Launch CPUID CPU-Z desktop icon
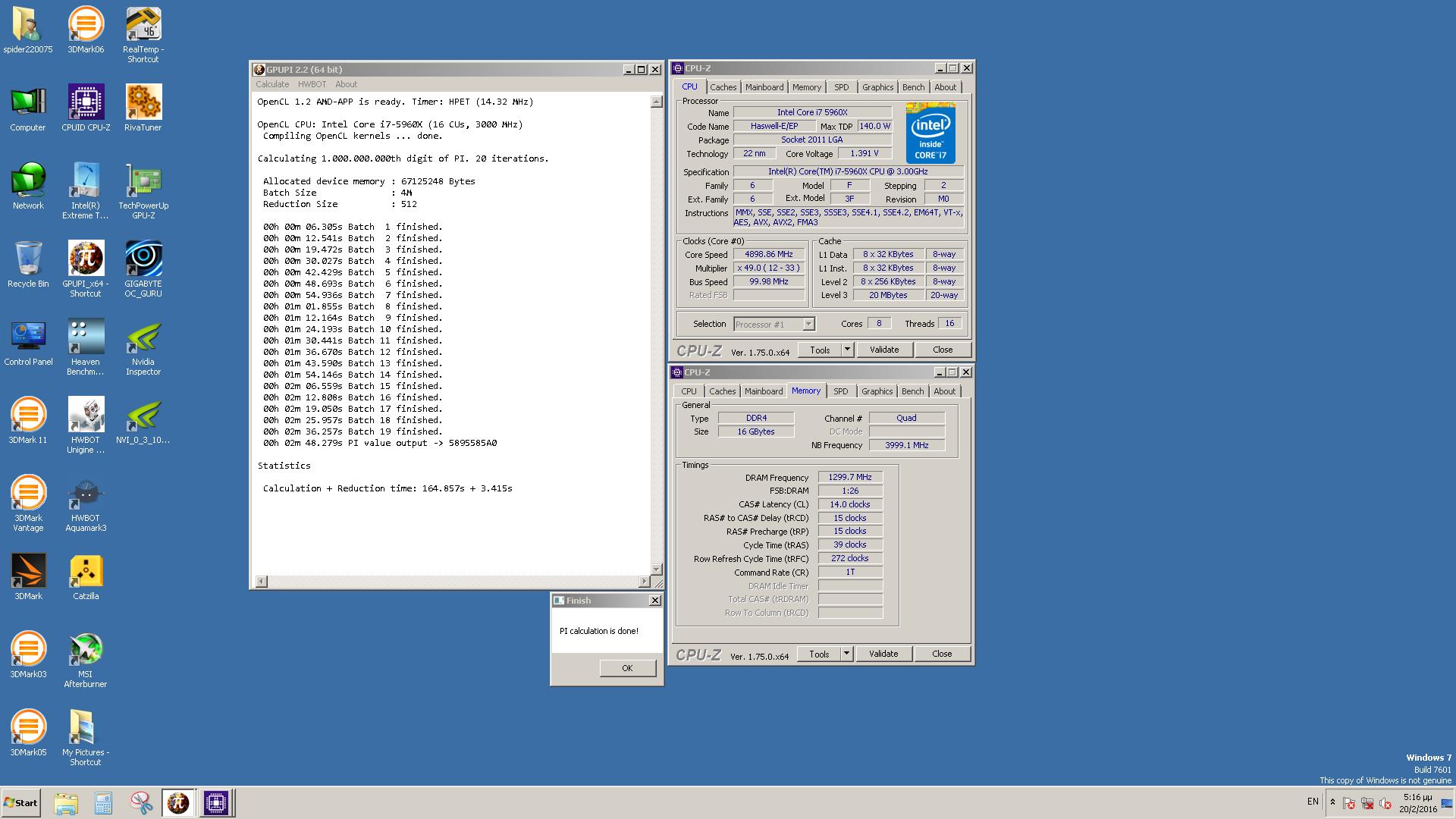Viewport: 1456px width, 819px height. click(x=86, y=108)
